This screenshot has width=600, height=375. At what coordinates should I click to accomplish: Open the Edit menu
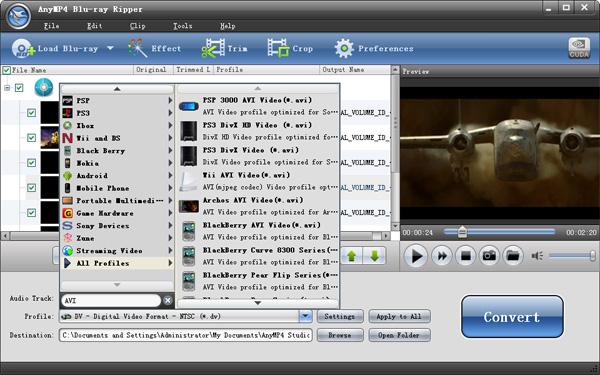pyautogui.click(x=95, y=26)
